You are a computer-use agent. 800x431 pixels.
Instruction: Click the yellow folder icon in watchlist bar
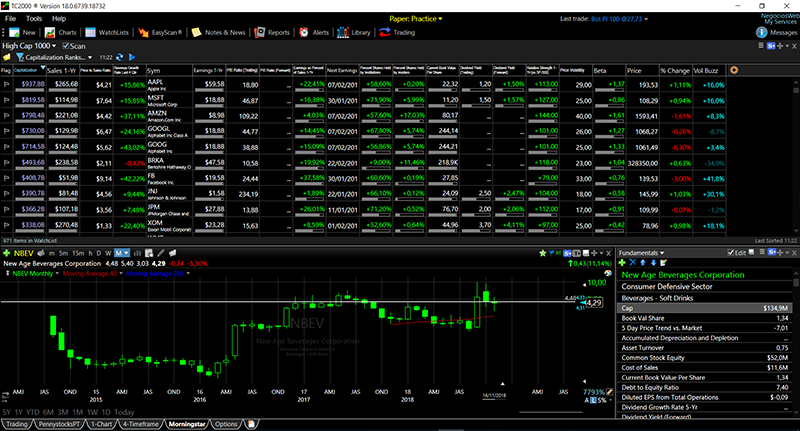pos(7,57)
